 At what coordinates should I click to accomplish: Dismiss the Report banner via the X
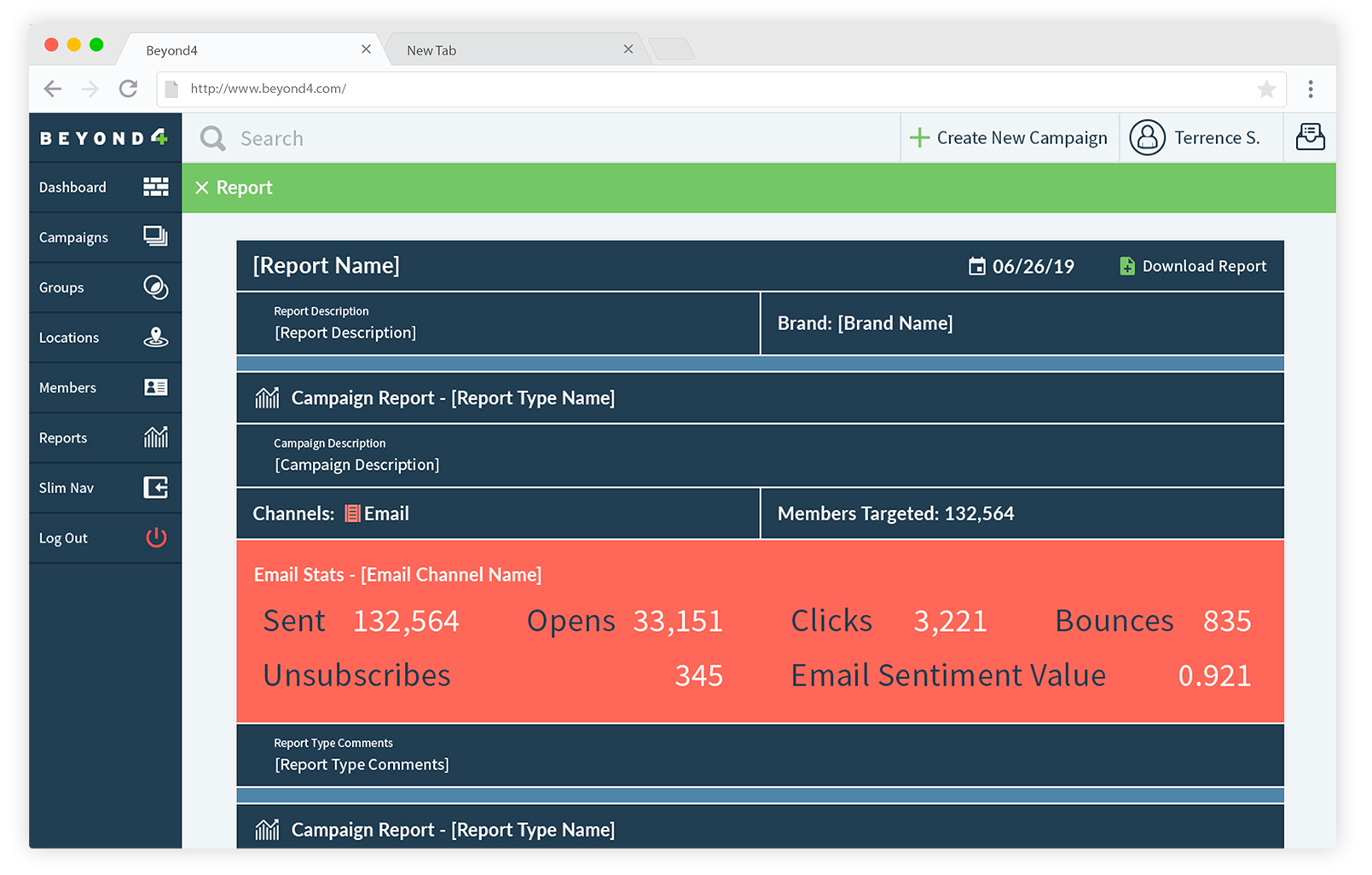[x=202, y=188]
